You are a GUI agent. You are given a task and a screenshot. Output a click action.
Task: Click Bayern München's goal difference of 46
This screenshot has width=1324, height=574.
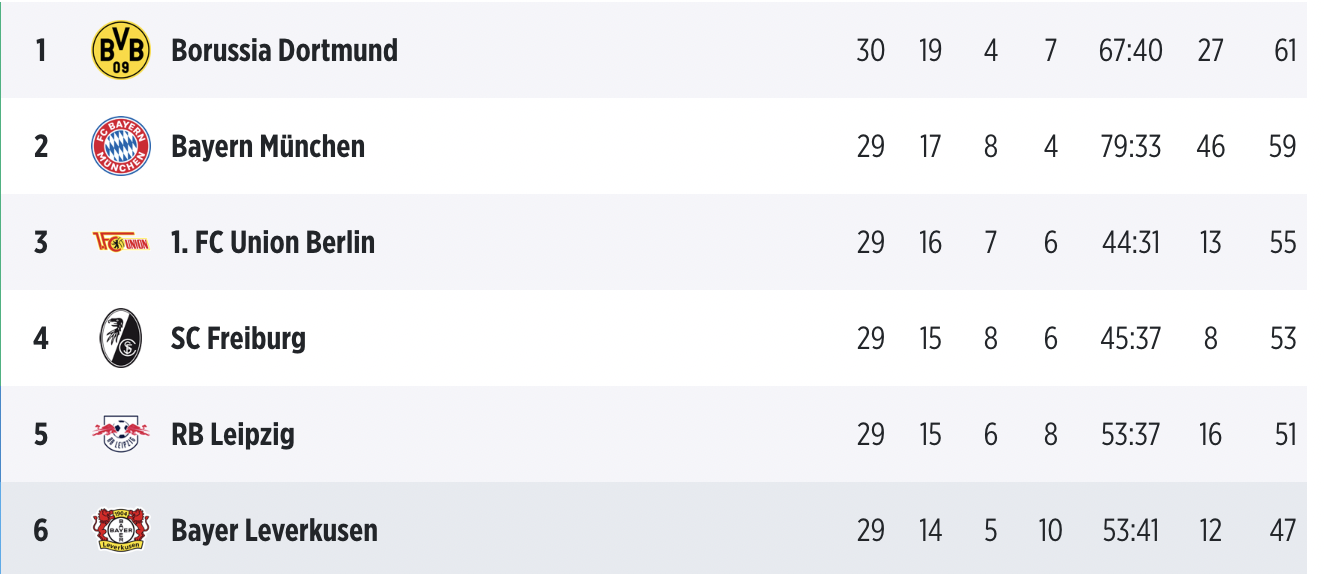(x=1210, y=146)
